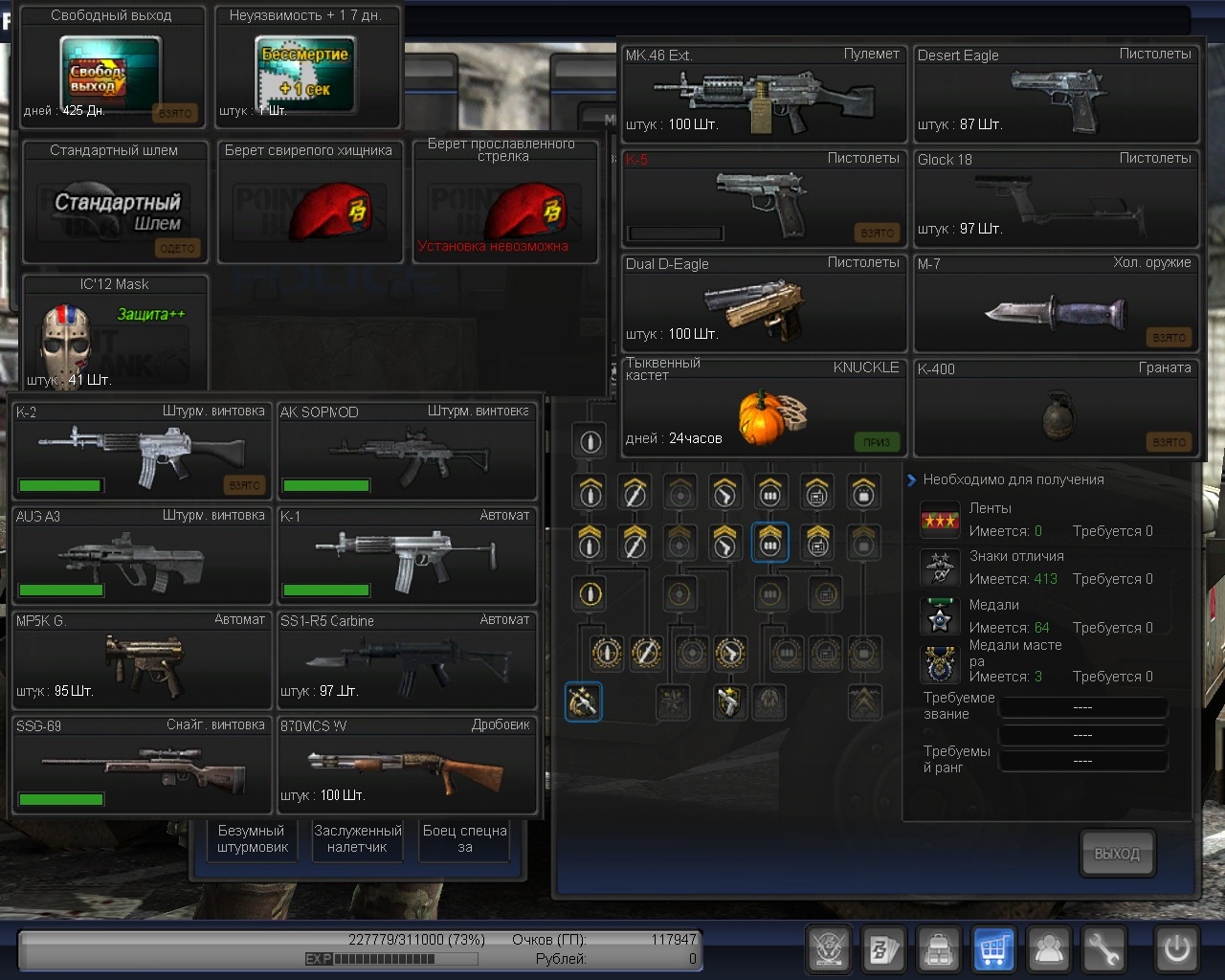This screenshot has height=980, width=1225.
Task: Click the Медали medal icon
Action: tap(940, 616)
